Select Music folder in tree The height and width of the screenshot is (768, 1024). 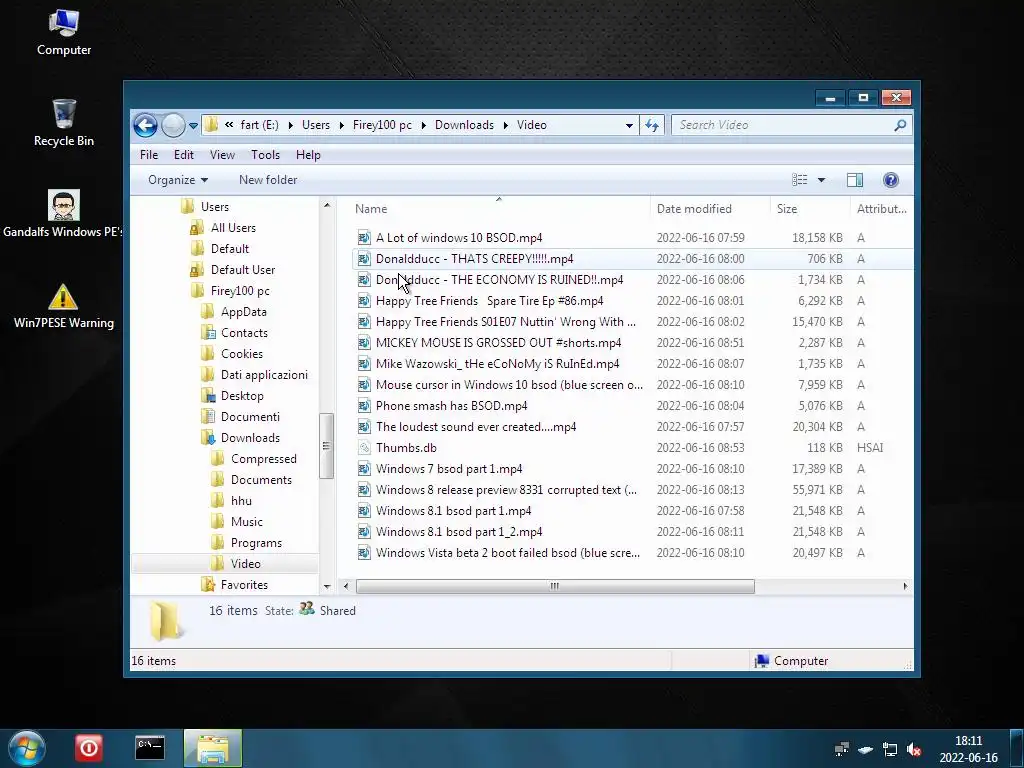[246, 521]
